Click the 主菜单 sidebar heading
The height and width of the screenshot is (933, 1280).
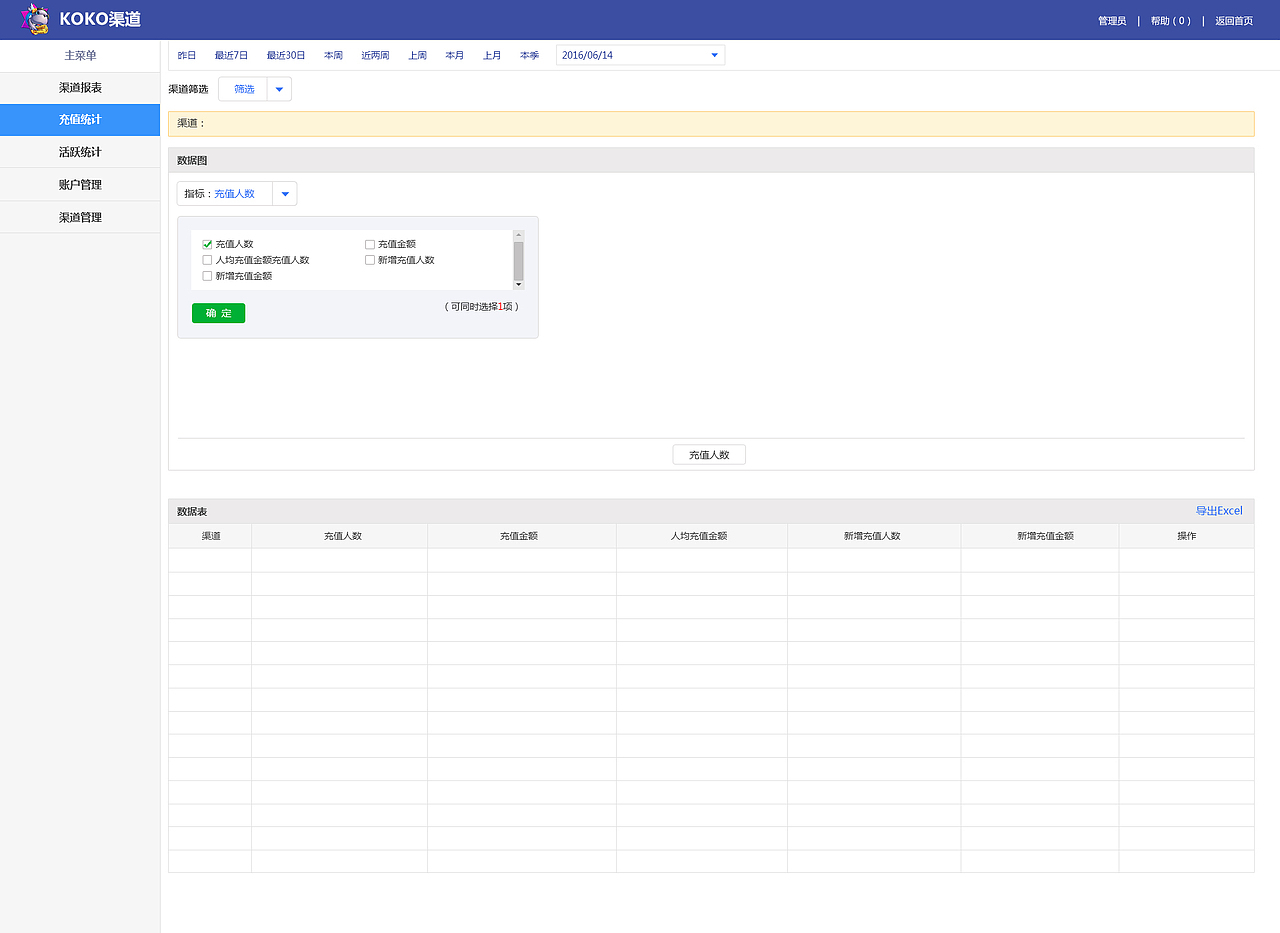coord(80,56)
